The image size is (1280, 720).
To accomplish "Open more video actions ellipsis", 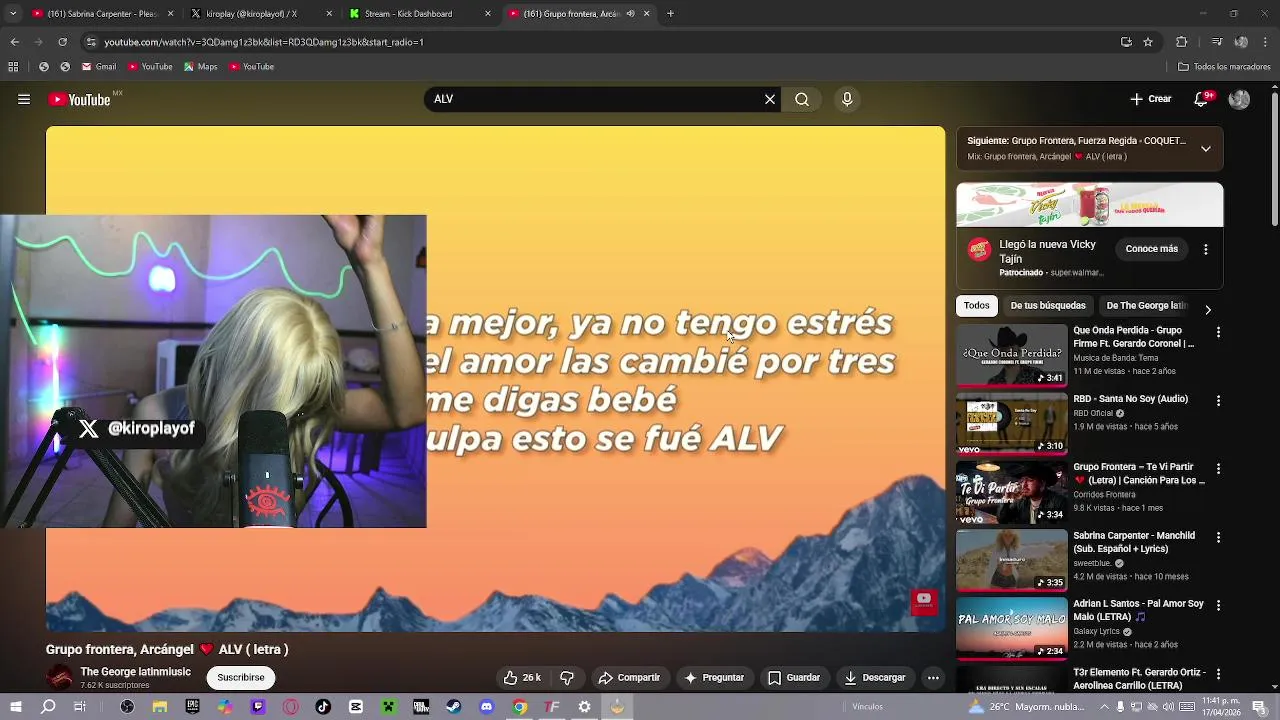I will coord(933,678).
